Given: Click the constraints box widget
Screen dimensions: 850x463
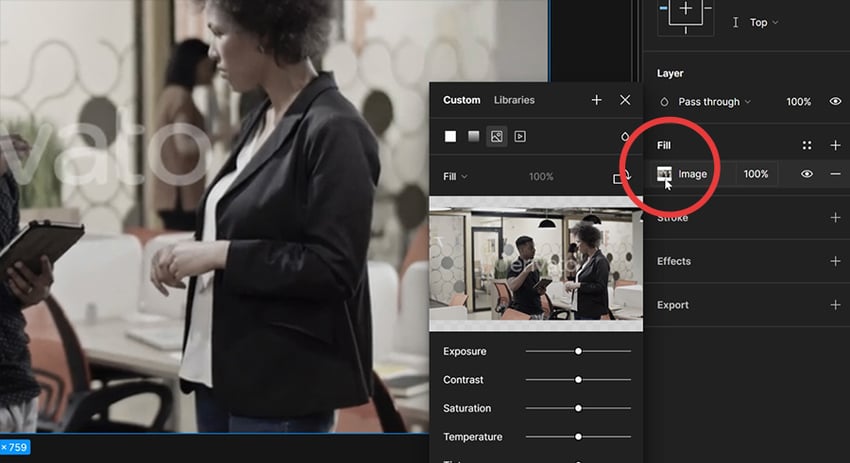Looking at the screenshot, I should (686, 15).
